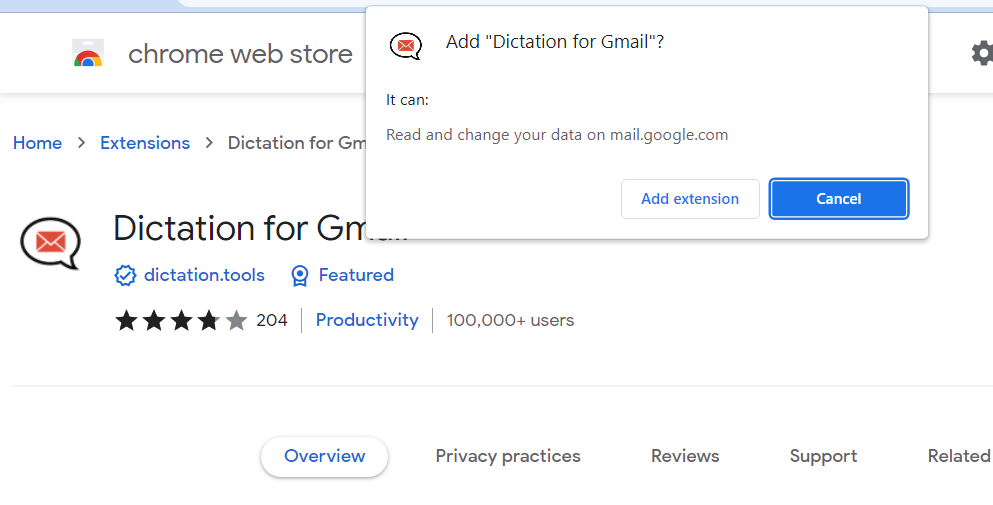Confirm with the Add extension button

pyautogui.click(x=690, y=199)
